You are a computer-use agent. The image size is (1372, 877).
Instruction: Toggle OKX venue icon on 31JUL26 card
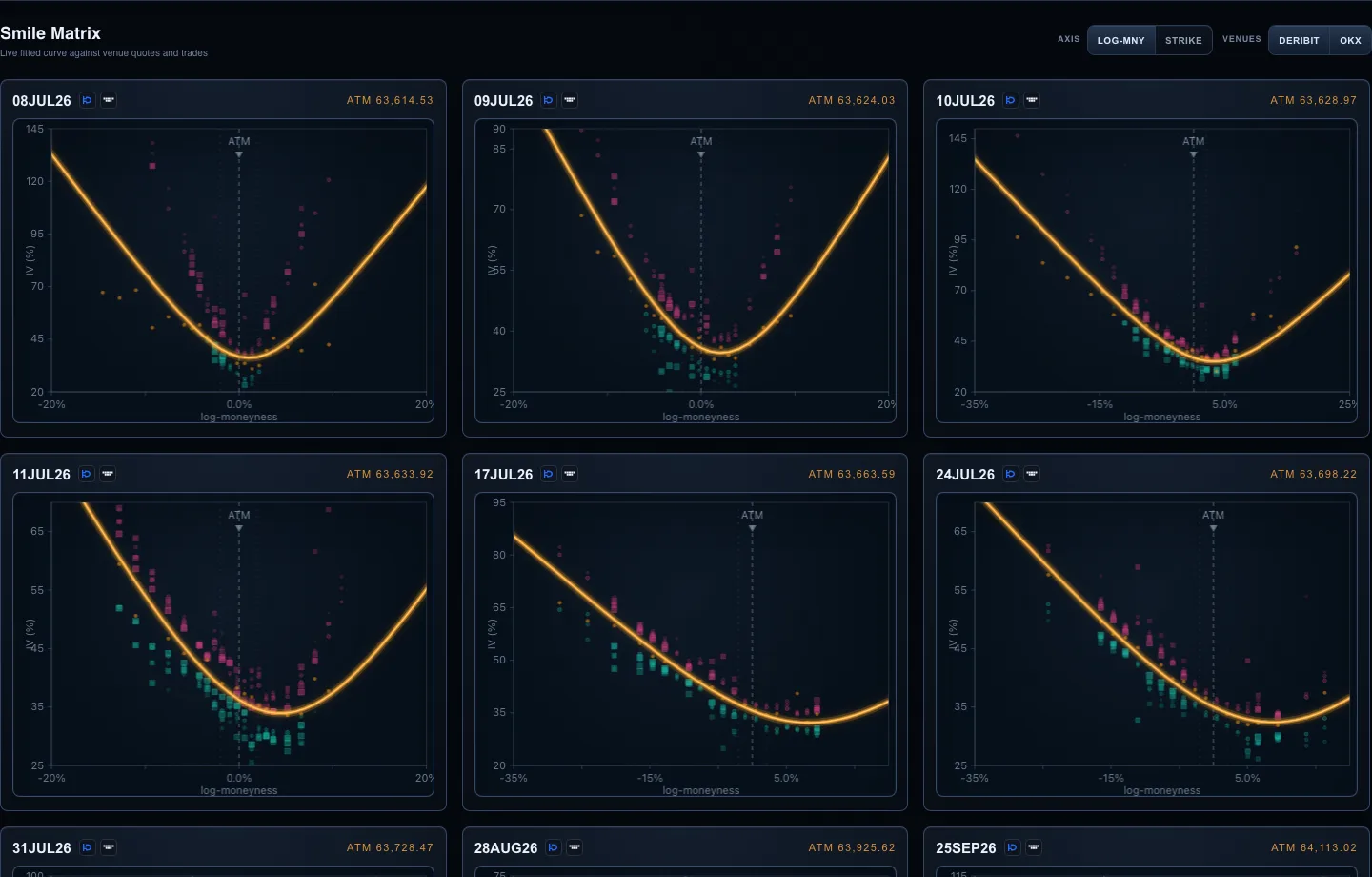click(x=109, y=847)
